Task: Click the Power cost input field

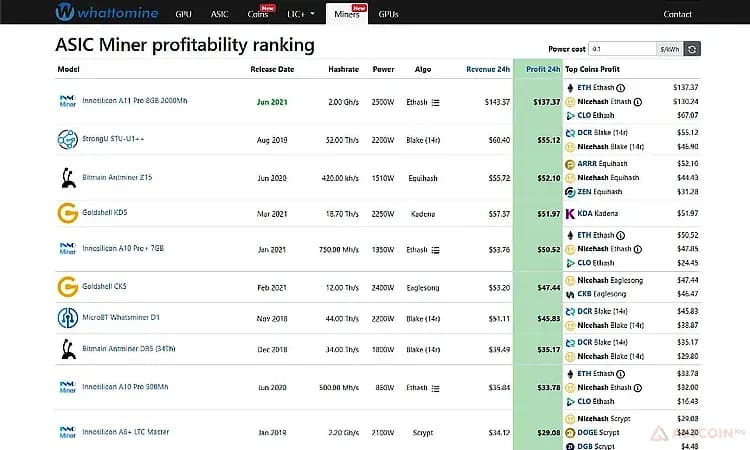Action: [x=622, y=49]
